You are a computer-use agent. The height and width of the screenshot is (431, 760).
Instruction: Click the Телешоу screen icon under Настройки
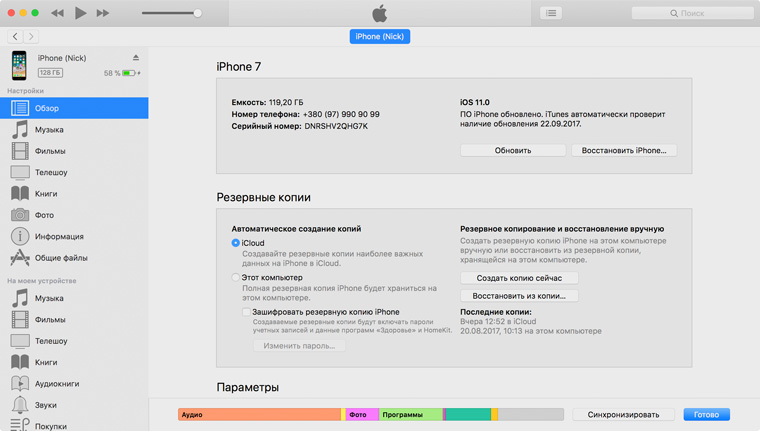click(x=20, y=172)
